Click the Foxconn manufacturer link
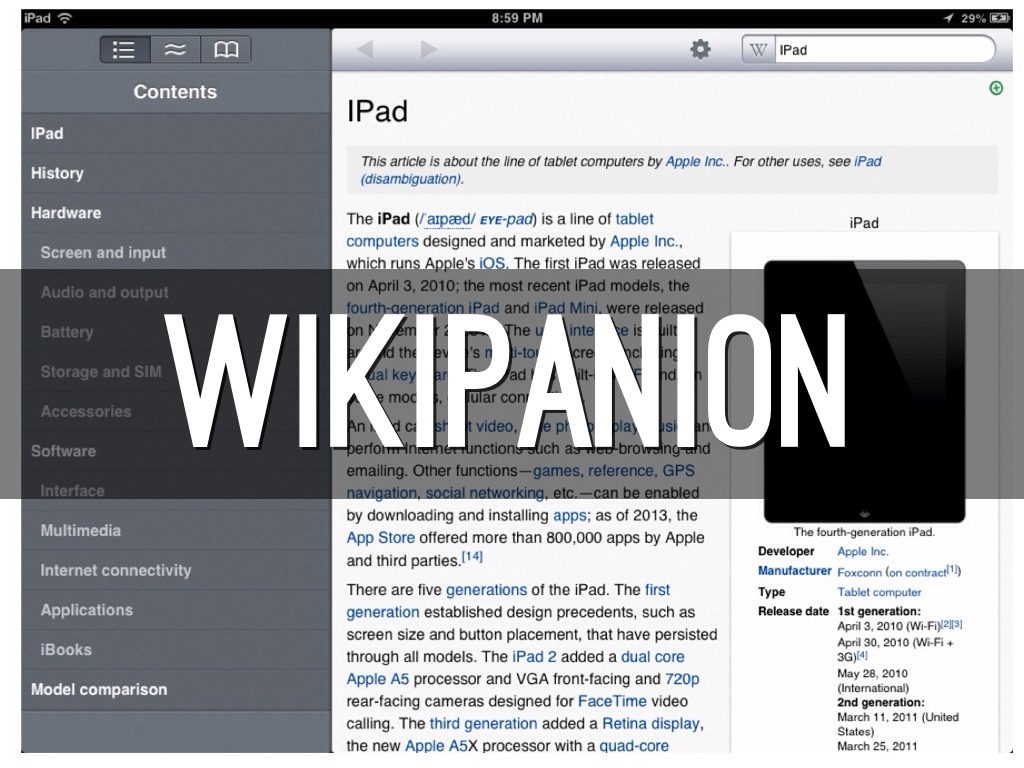The height and width of the screenshot is (768, 1024). click(860, 571)
